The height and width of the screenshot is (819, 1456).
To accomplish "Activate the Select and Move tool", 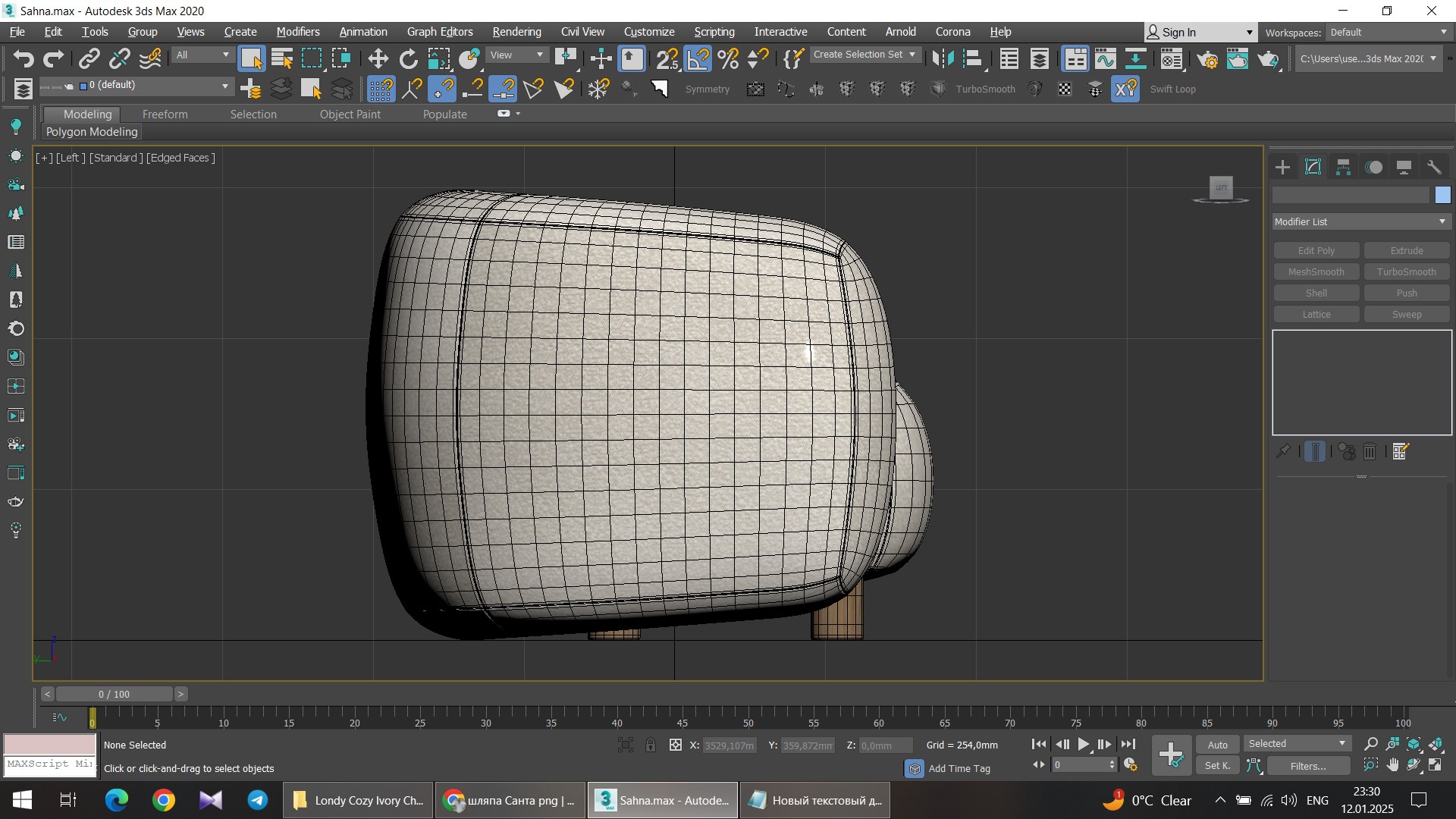I will point(378,59).
